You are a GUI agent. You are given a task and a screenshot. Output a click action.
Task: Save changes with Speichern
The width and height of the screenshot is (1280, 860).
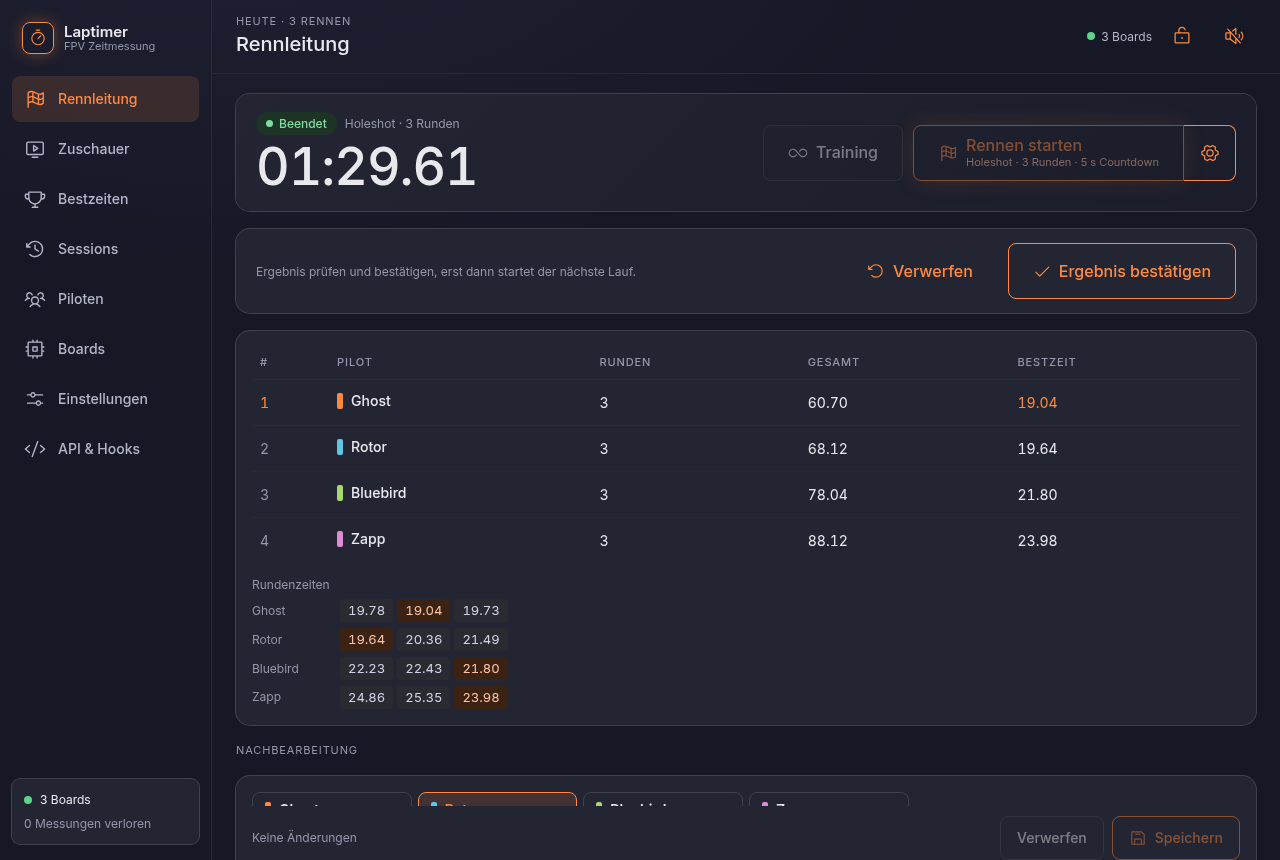1176,838
